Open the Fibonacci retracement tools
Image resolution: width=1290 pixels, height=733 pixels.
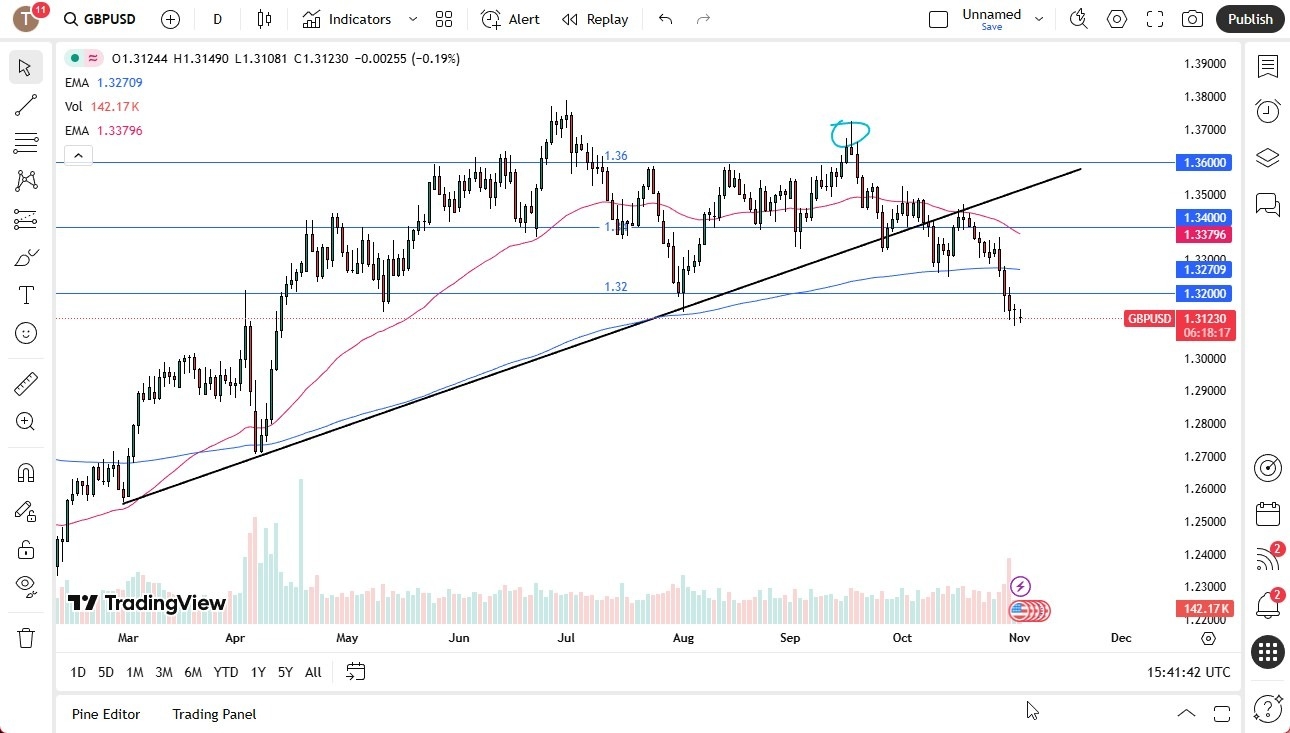pyautogui.click(x=26, y=143)
